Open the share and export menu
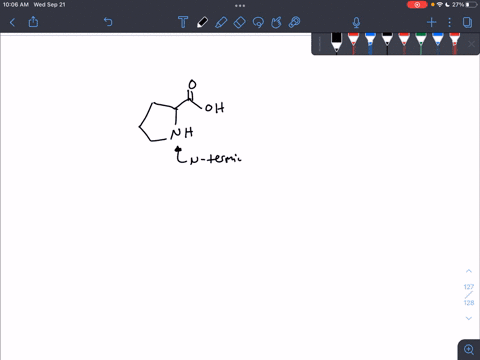 33,22
